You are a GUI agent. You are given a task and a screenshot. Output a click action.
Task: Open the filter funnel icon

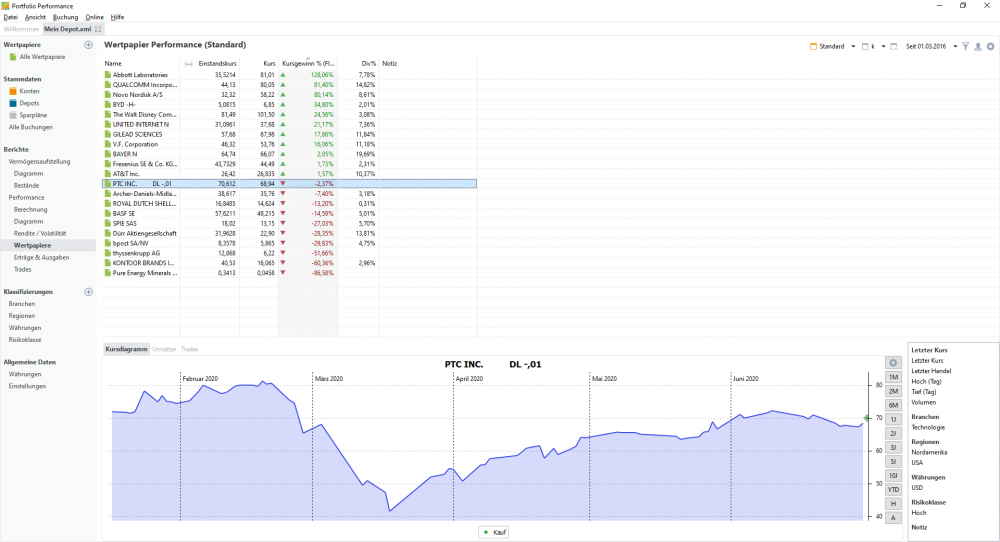[x=966, y=47]
